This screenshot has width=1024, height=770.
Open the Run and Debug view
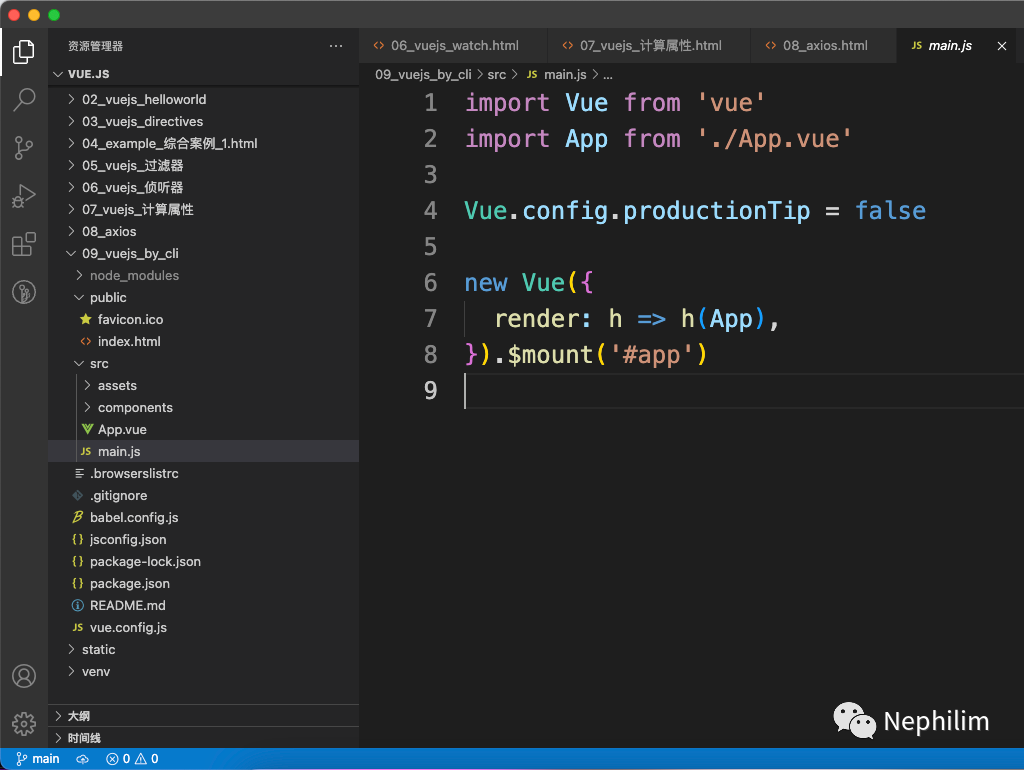pos(24,196)
